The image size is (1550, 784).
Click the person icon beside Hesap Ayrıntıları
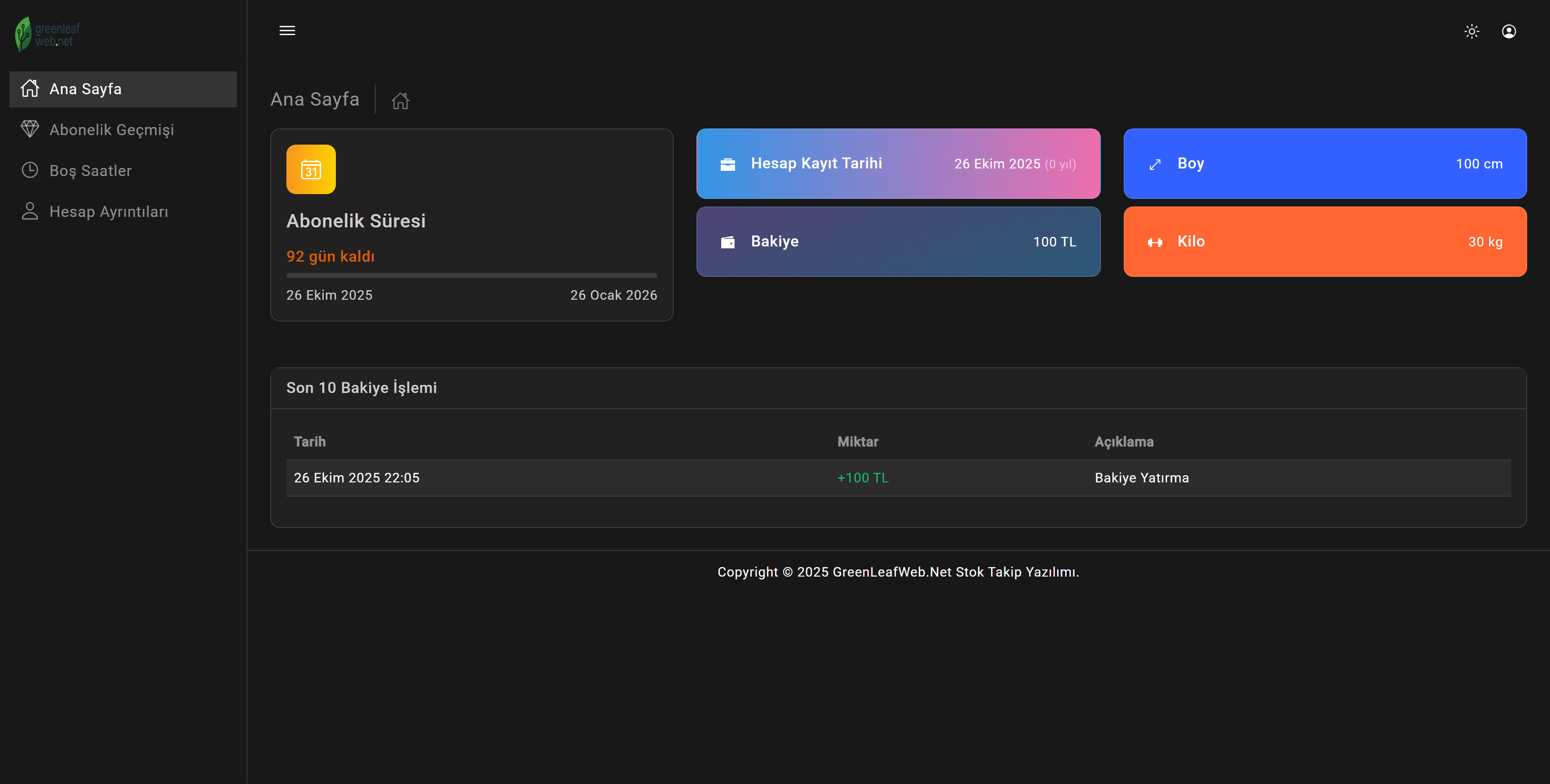coord(30,211)
